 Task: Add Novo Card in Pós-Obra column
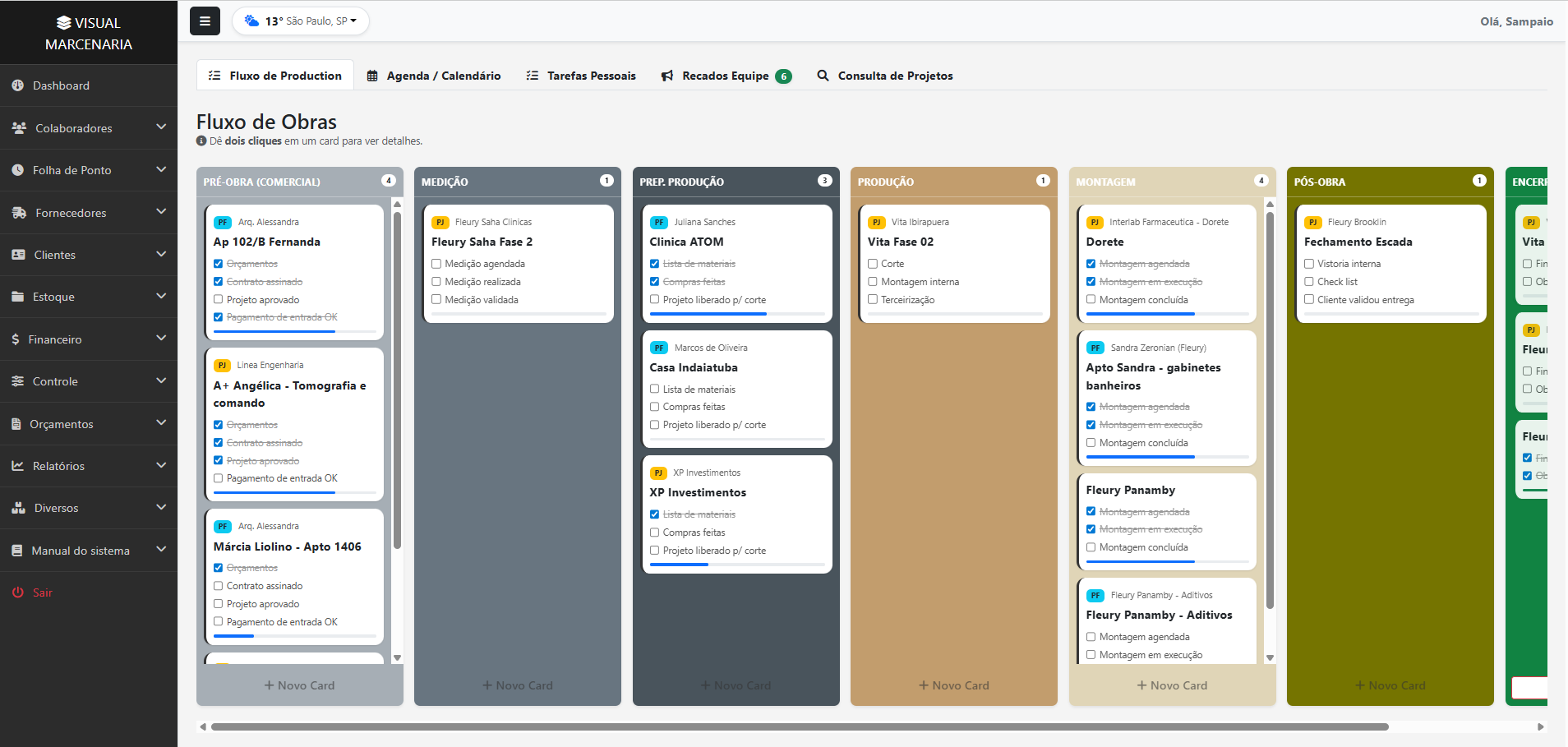pyautogui.click(x=1390, y=685)
